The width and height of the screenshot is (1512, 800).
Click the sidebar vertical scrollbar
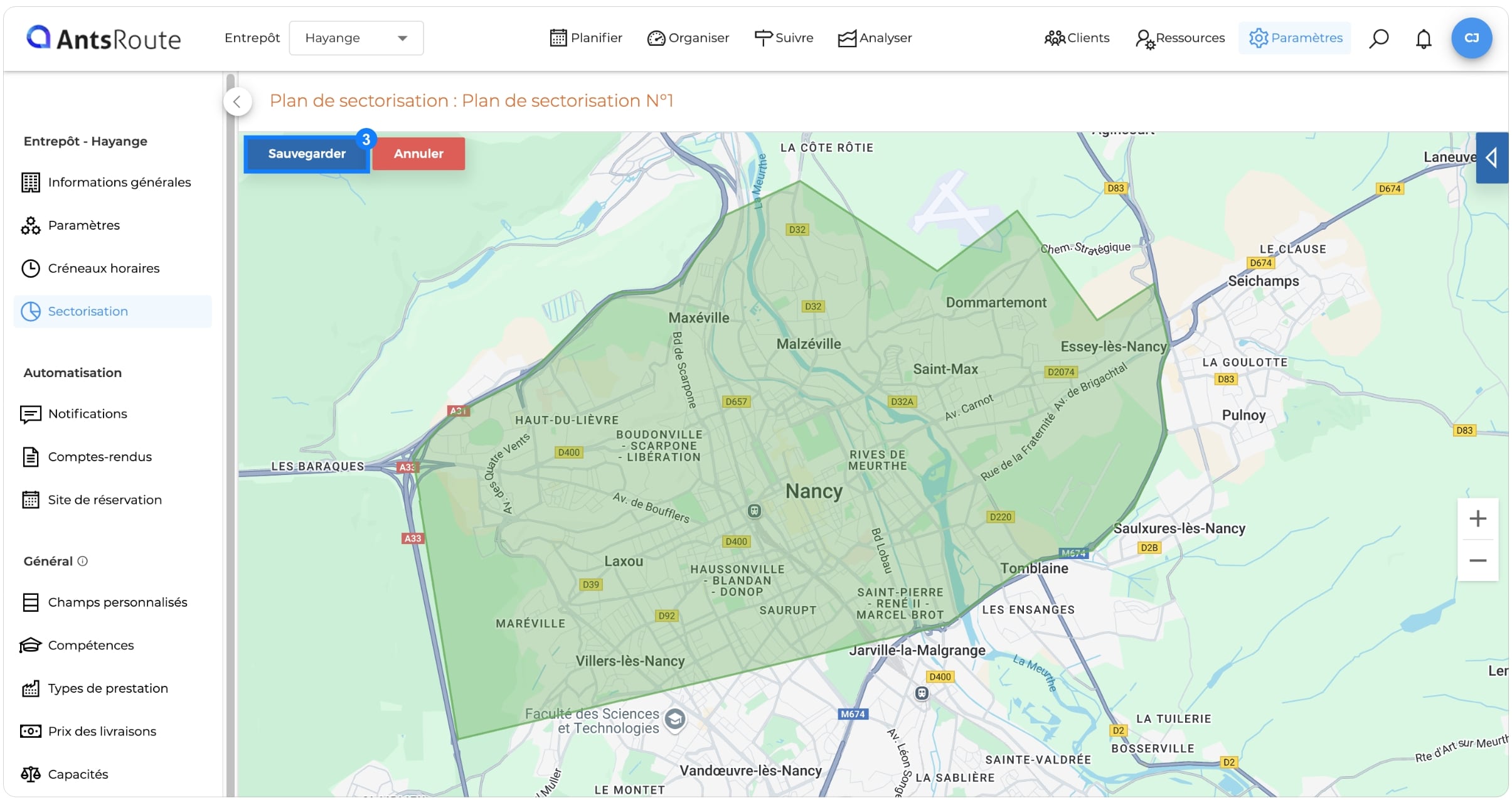pyautogui.click(x=230, y=434)
